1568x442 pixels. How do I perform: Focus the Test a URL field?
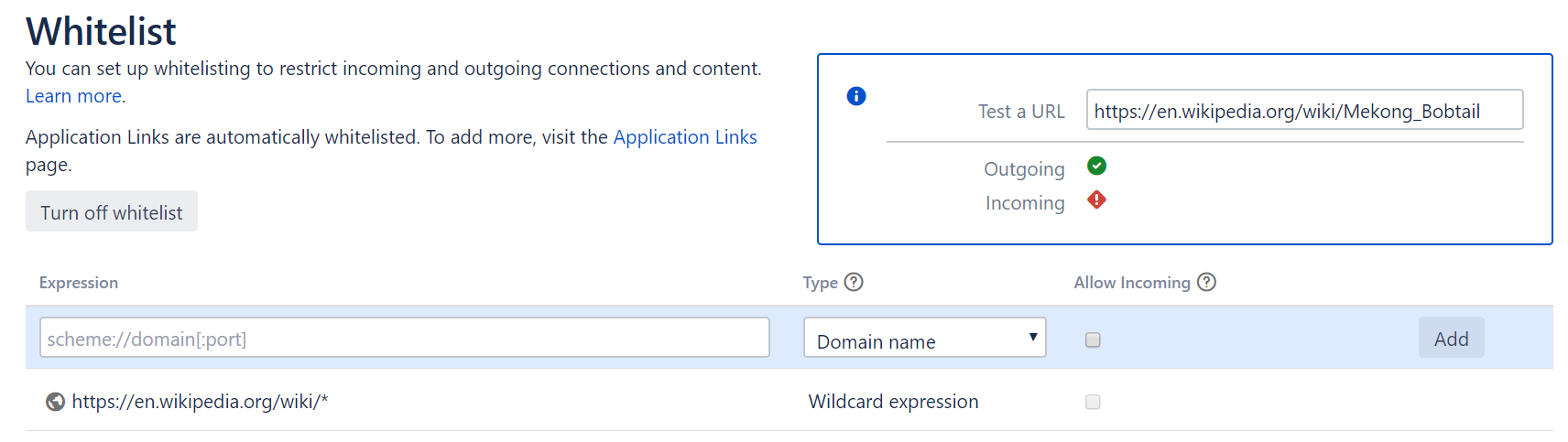pos(1303,111)
